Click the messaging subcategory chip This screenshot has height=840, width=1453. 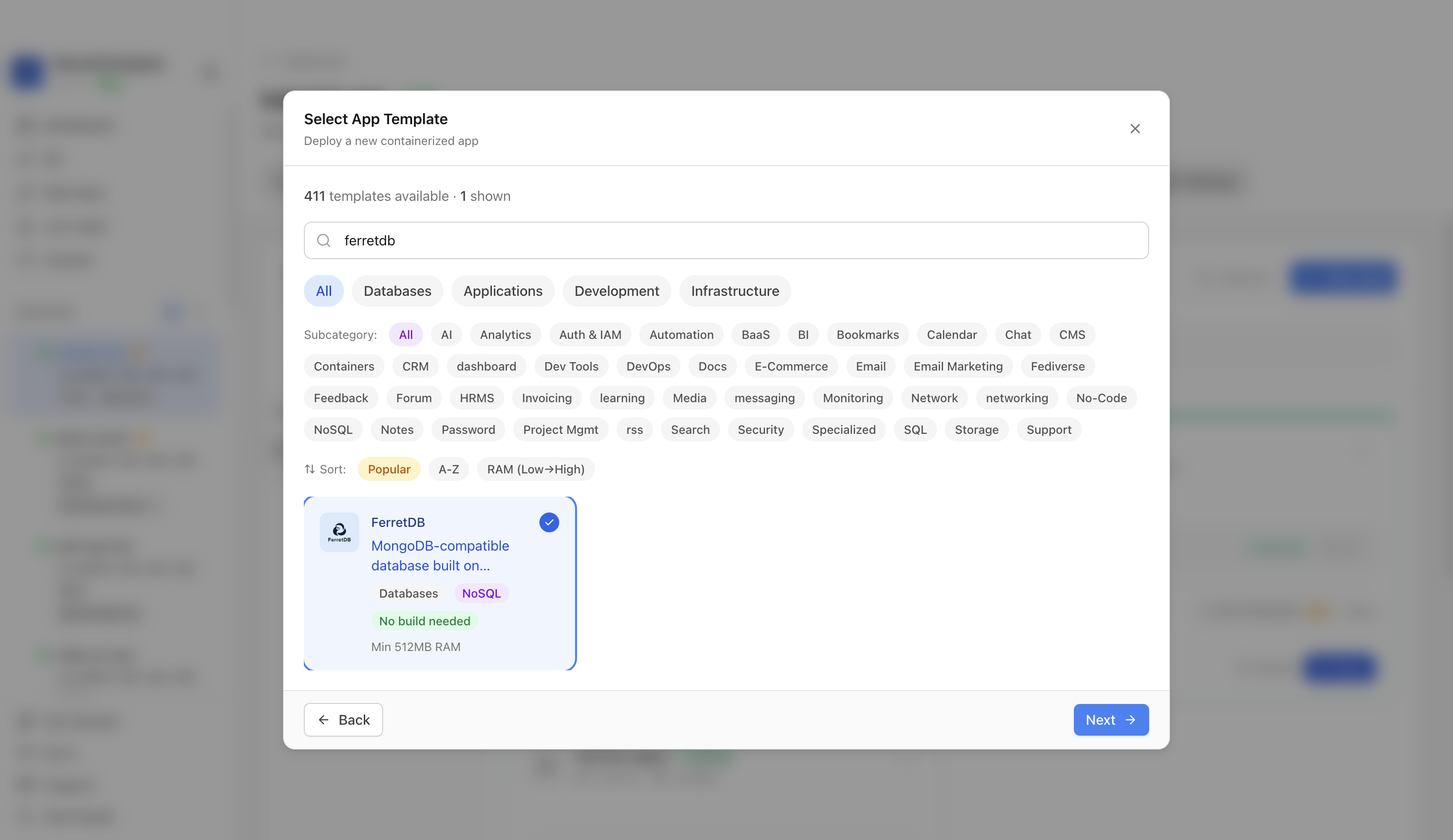tap(765, 398)
